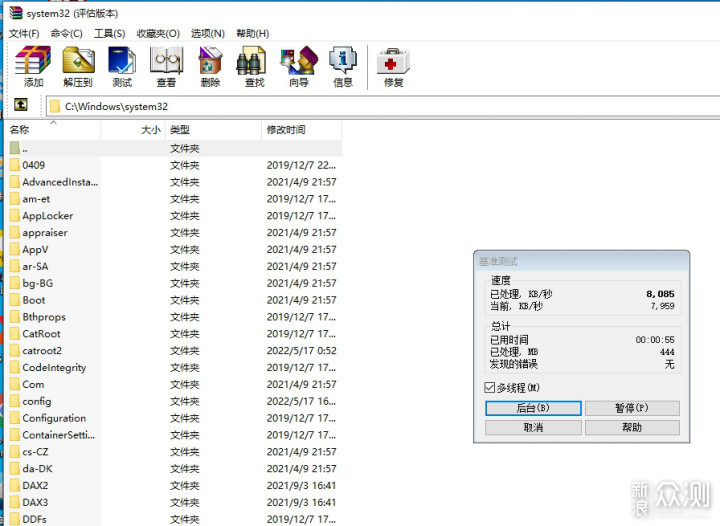Click the Test (测试) toolbar icon
Screen dimensions: 720x526
click(x=122, y=60)
